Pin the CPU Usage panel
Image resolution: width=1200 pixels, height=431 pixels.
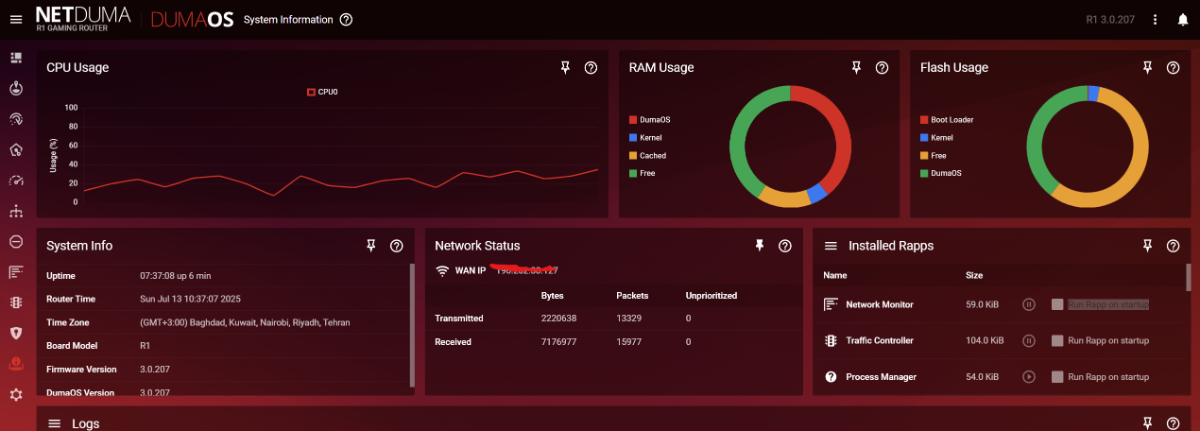click(565, 67)
